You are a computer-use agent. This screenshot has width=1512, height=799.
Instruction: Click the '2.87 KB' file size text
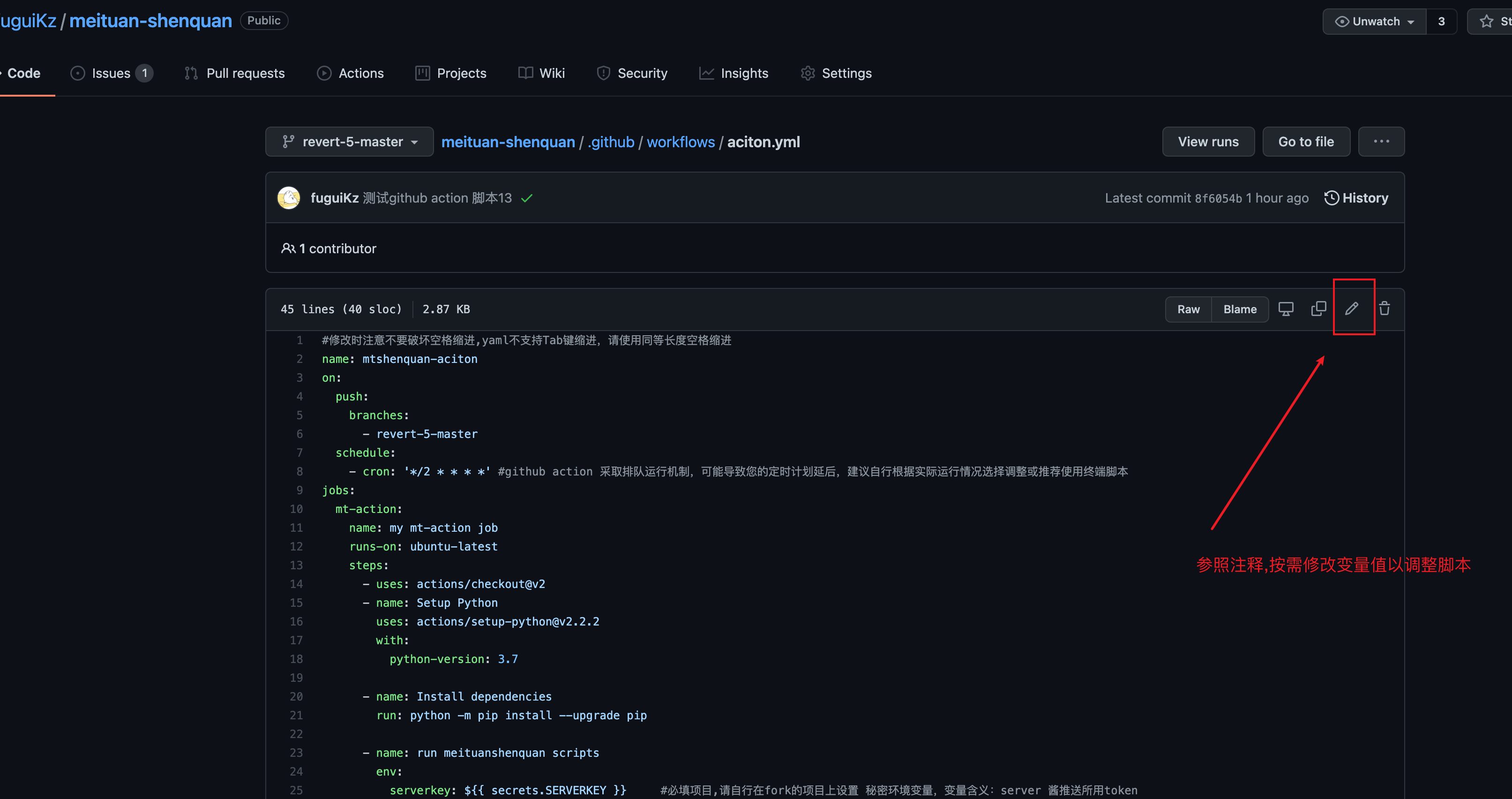(x=446, y=309)
